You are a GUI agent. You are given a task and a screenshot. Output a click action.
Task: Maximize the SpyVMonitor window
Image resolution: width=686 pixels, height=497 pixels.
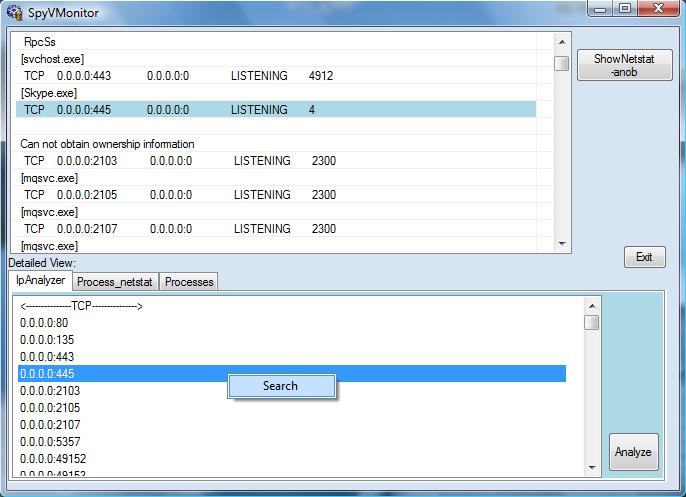click(624, 9)
